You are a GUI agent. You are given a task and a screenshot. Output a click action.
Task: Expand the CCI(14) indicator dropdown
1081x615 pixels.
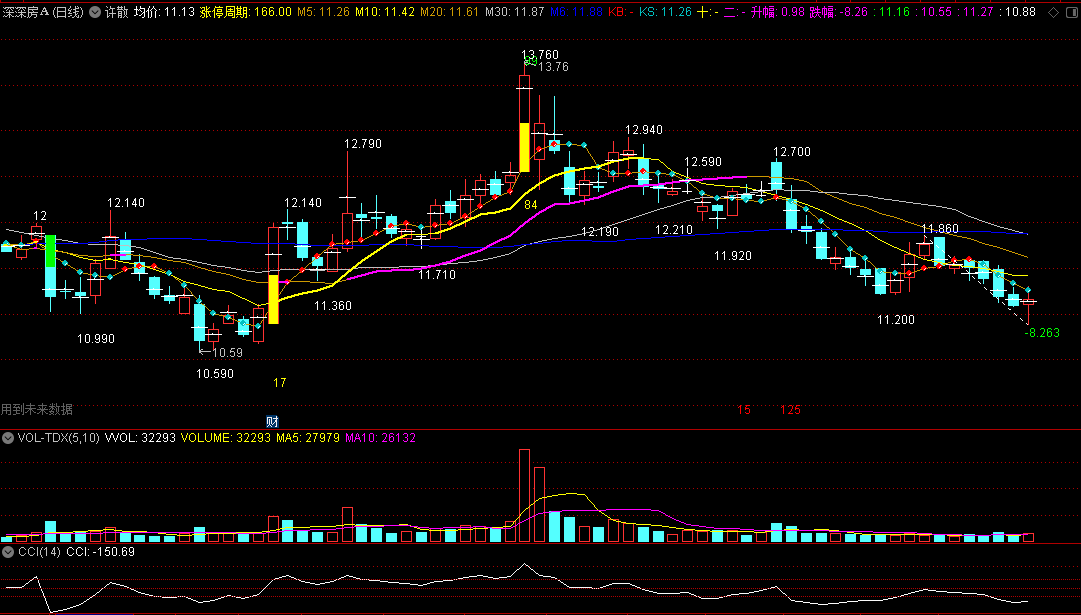8,552
